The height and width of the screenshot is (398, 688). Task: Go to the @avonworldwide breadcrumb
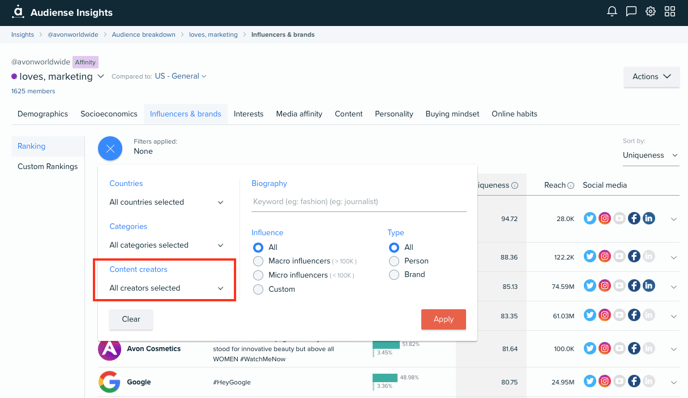click(73, 35)
